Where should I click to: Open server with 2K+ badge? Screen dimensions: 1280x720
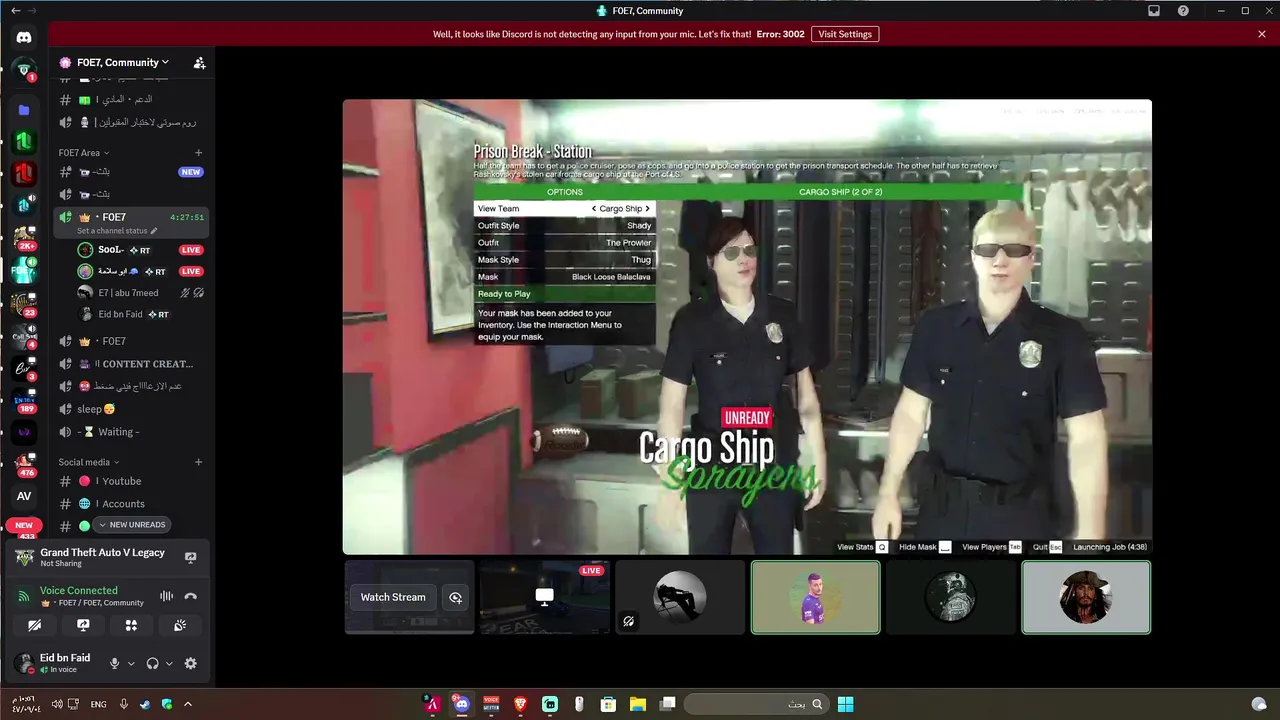click(24, 238)
